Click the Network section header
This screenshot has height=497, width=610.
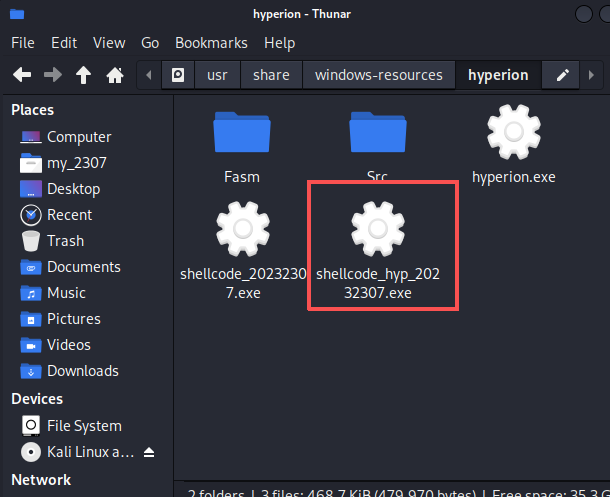(x=41, y=480)
